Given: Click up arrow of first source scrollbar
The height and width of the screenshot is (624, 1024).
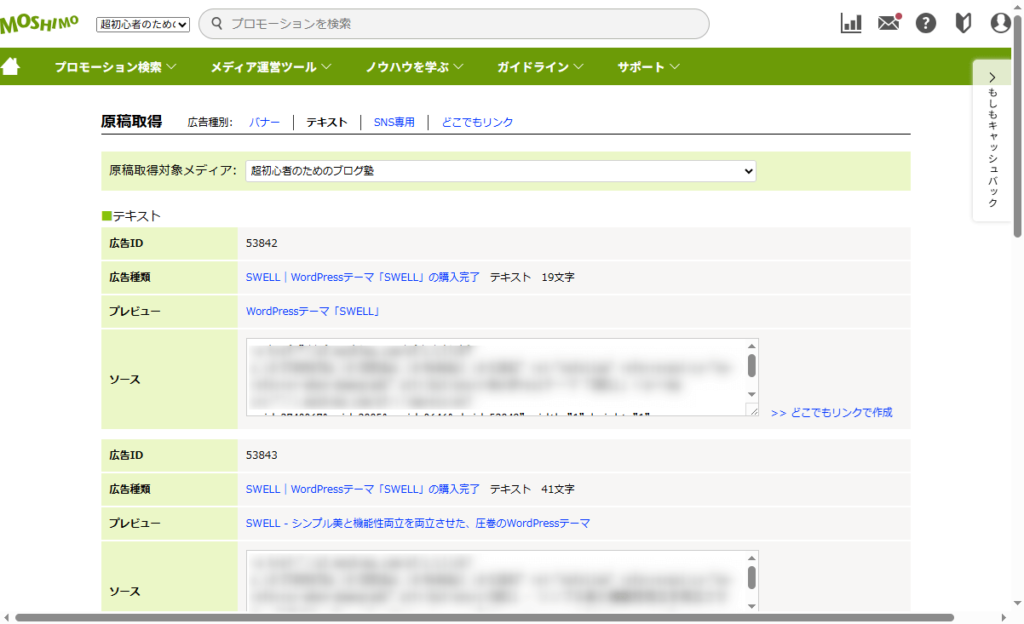Looking at the screenshot, I should pos(752,346).
